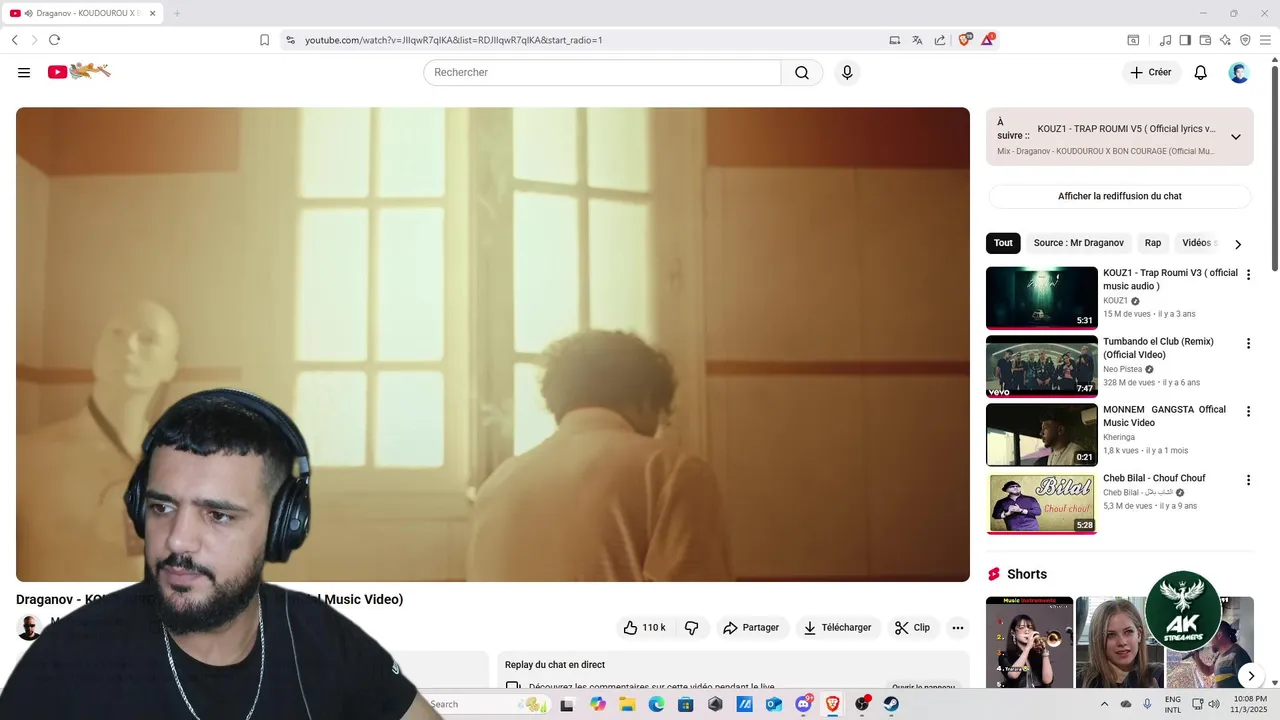This screenshot has width=1280, height=720.
Task: Bookmark this page icon
Action: point(264,40)
